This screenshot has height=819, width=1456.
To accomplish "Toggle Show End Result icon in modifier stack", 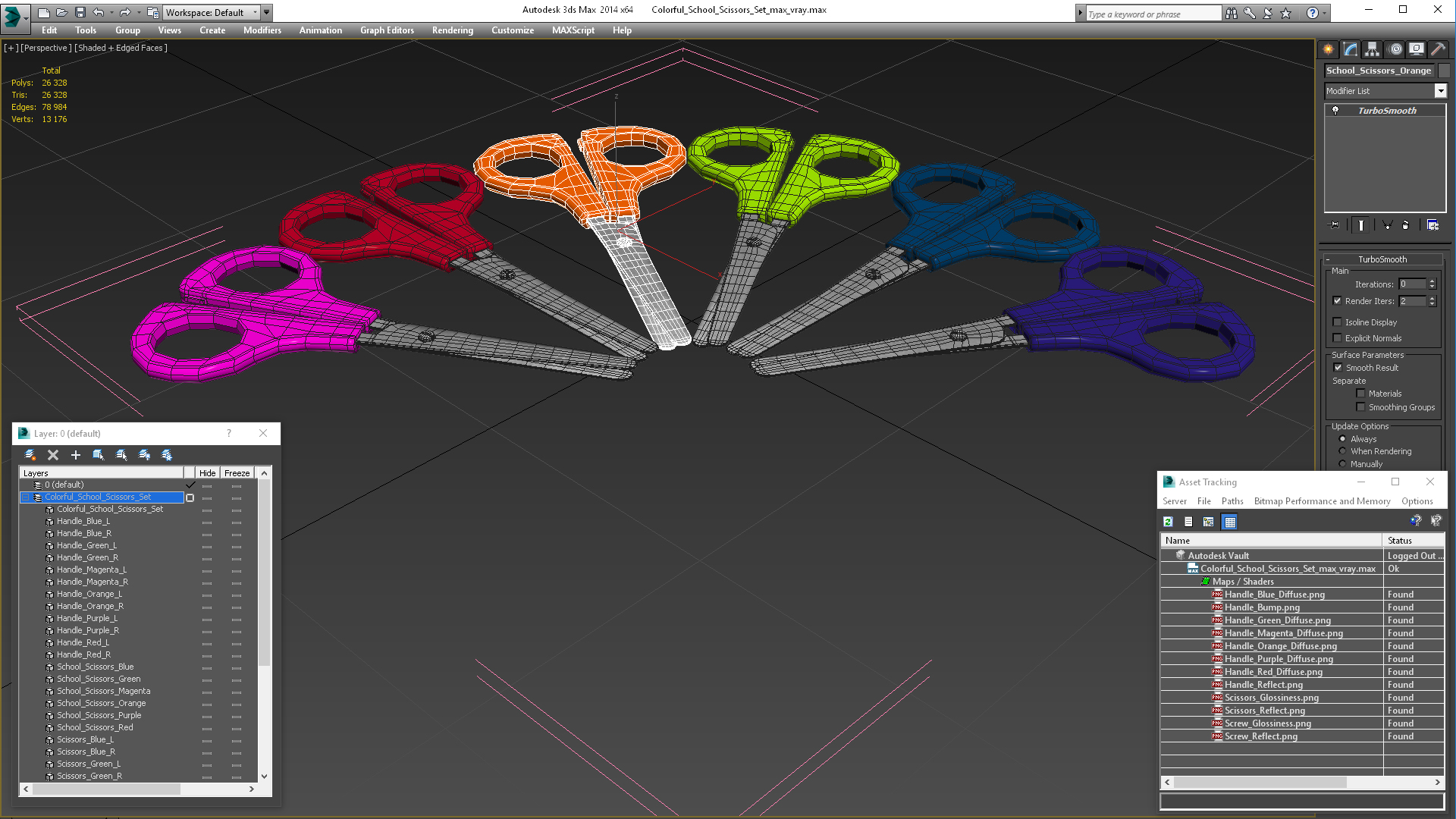I will coord(1362,225).
